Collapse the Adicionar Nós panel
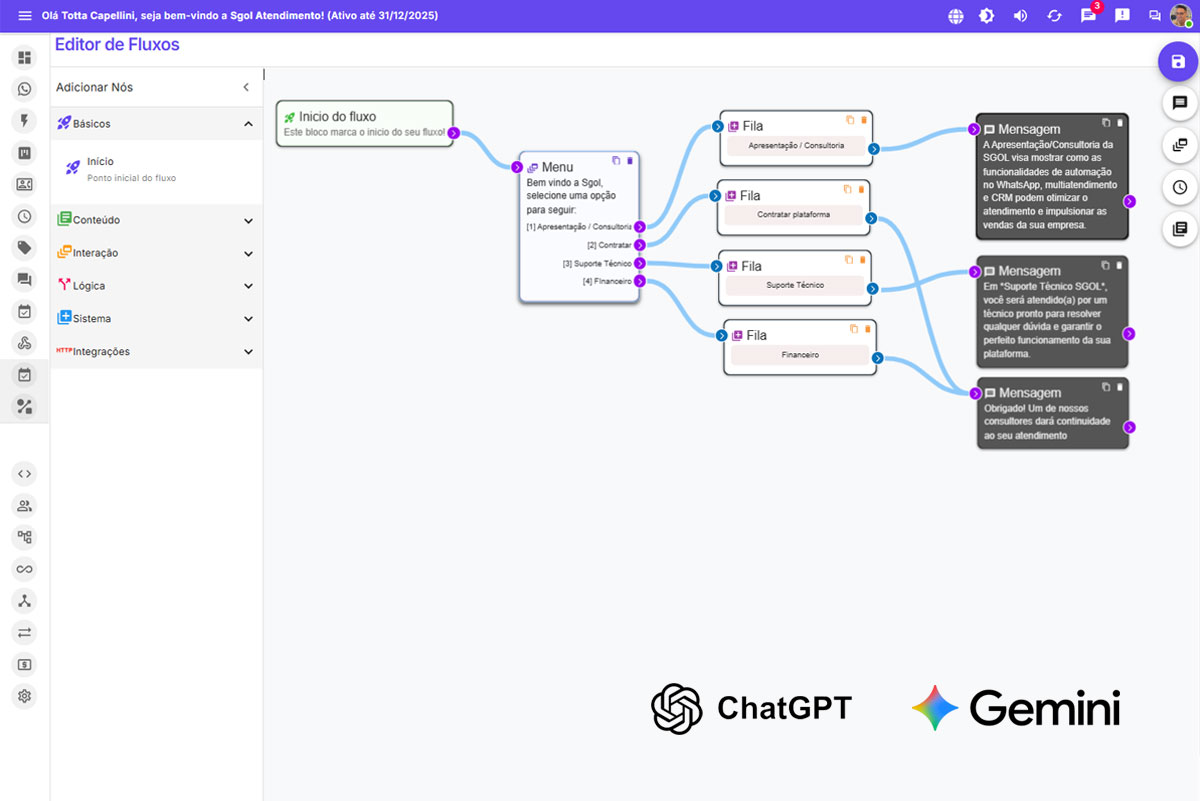1200x801 pixels. [246, 88]
